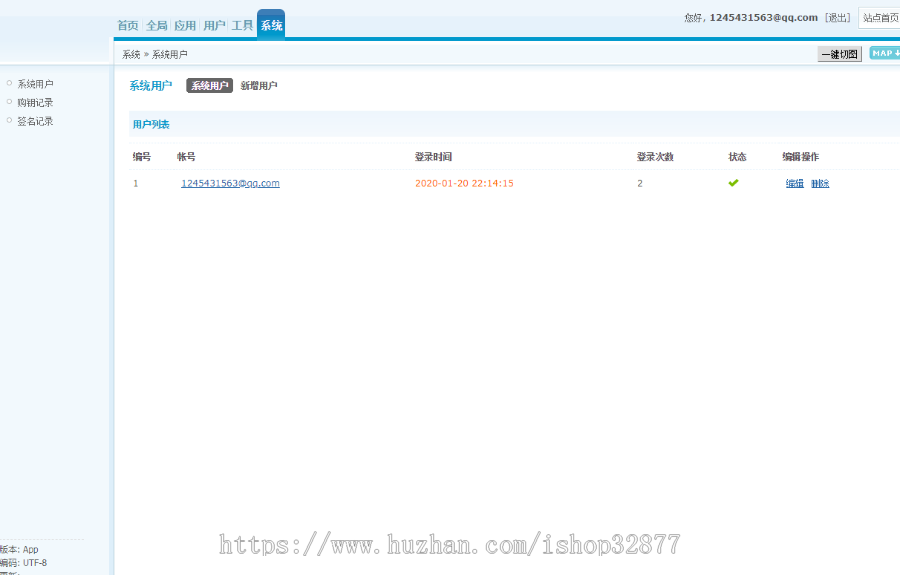Open the 全局 top navigation tab
The height and width of the screenshot is (575, 900).
click(x=157, y=26)
